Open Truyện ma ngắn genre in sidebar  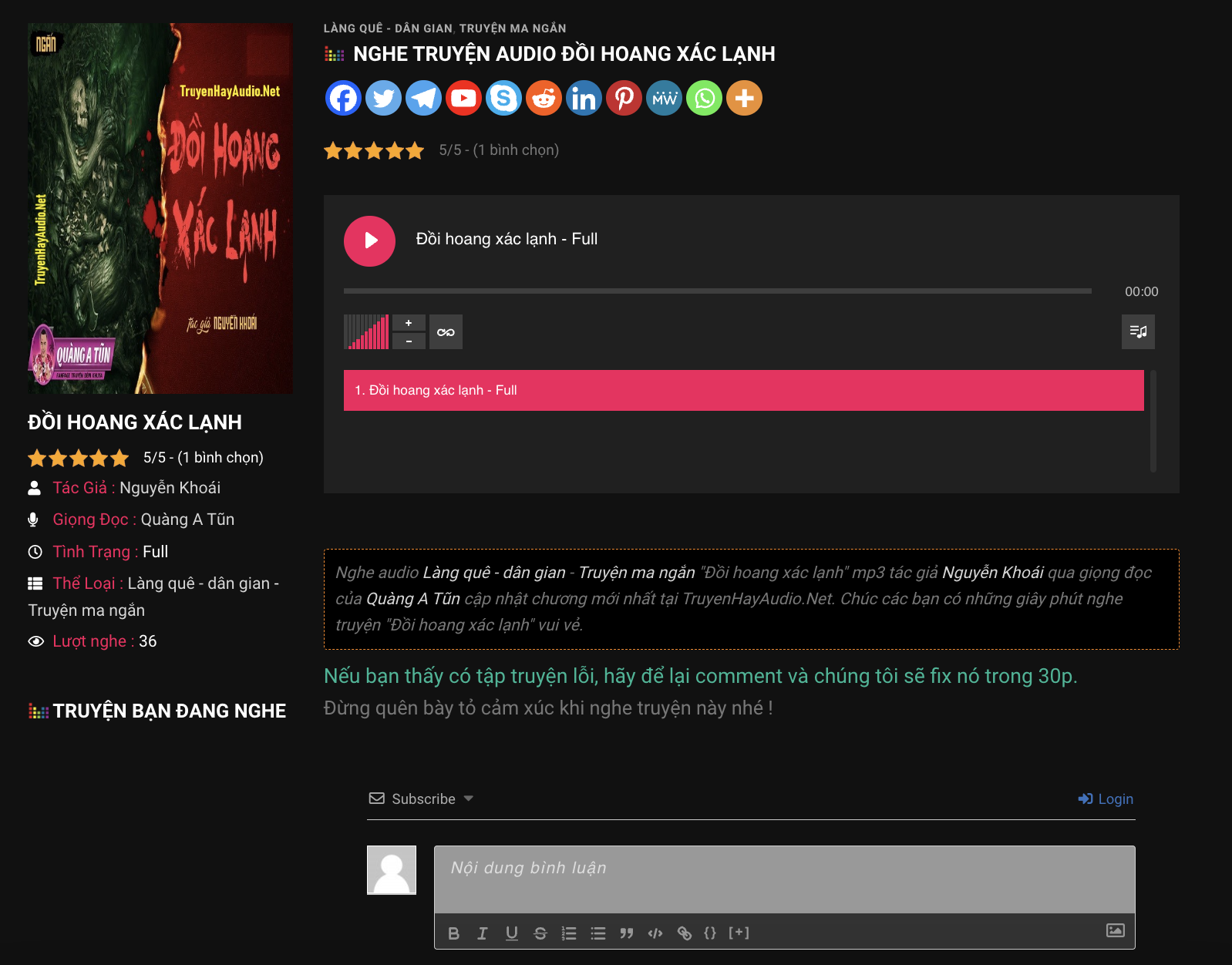click(86, 610)
